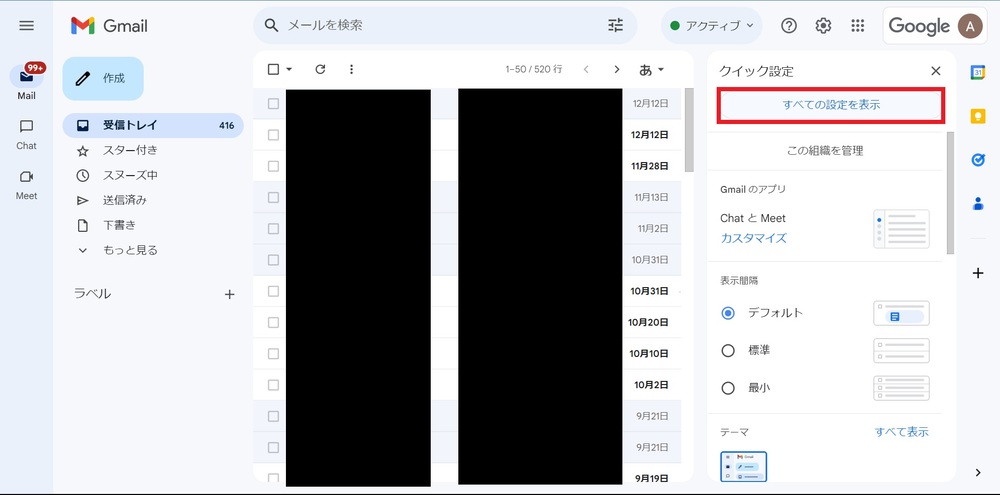Open Google Tasks side panel
Viewport: 1000px width, 495px height.
pyautogui.click(x=978, y=159)
